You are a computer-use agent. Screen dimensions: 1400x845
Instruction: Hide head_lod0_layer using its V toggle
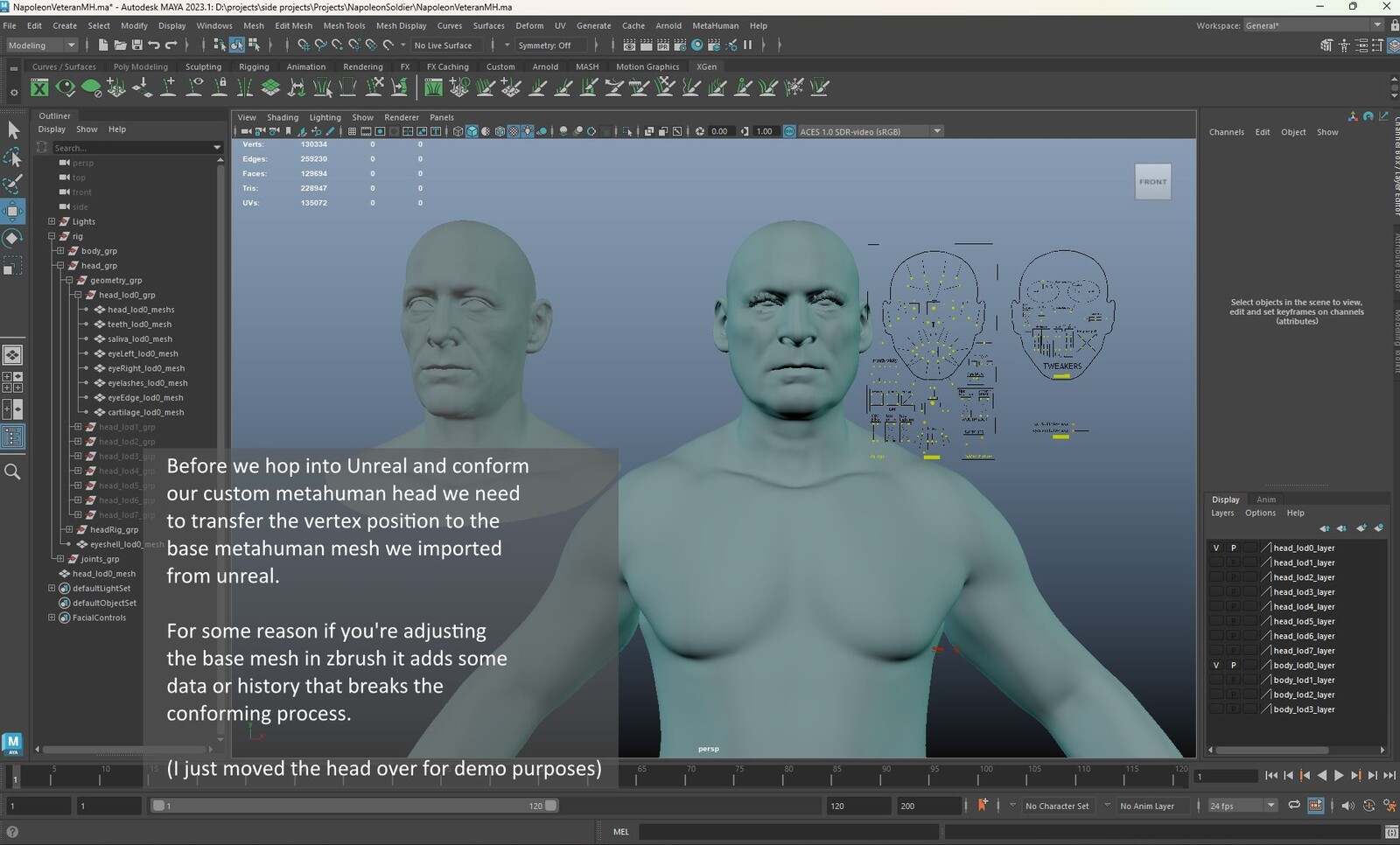tap(1216, 548)
